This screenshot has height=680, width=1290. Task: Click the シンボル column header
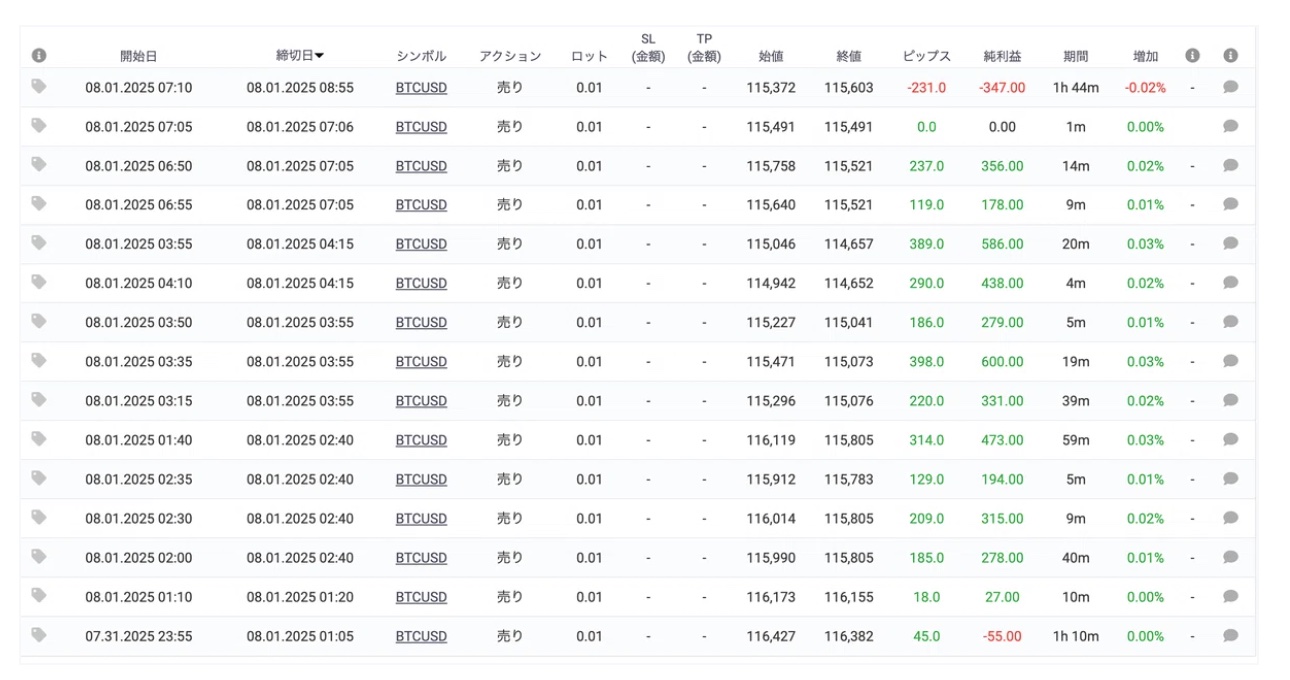pyautogui.click(x=421, y=56)
